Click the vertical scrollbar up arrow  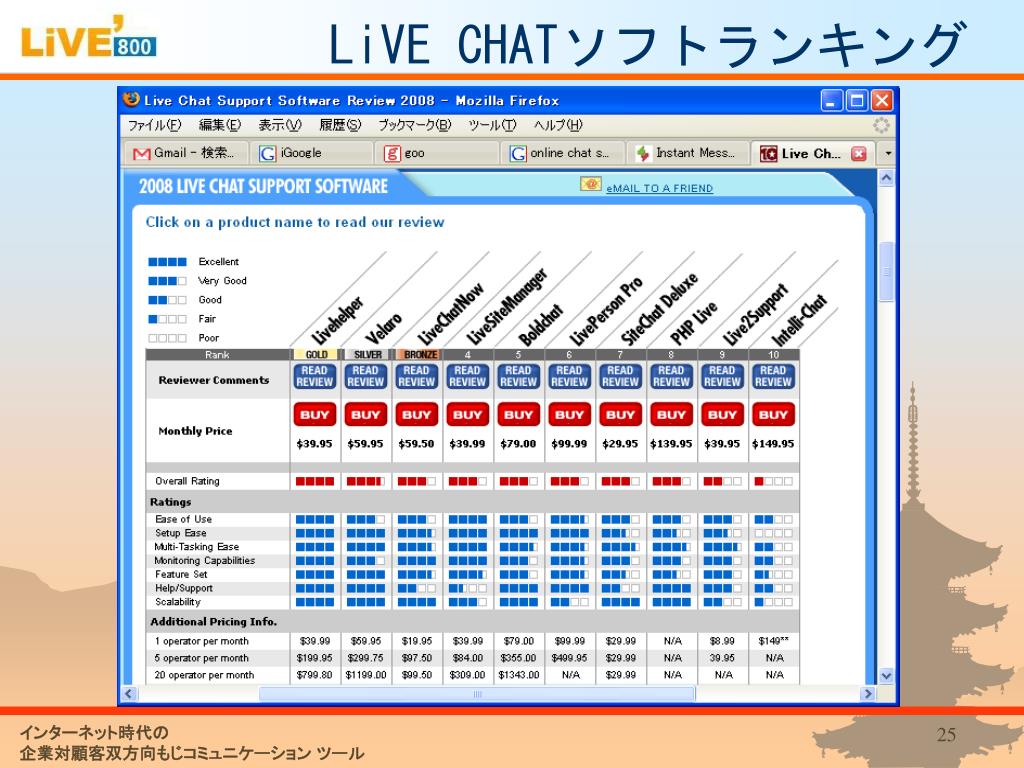[x=886, y=178]
